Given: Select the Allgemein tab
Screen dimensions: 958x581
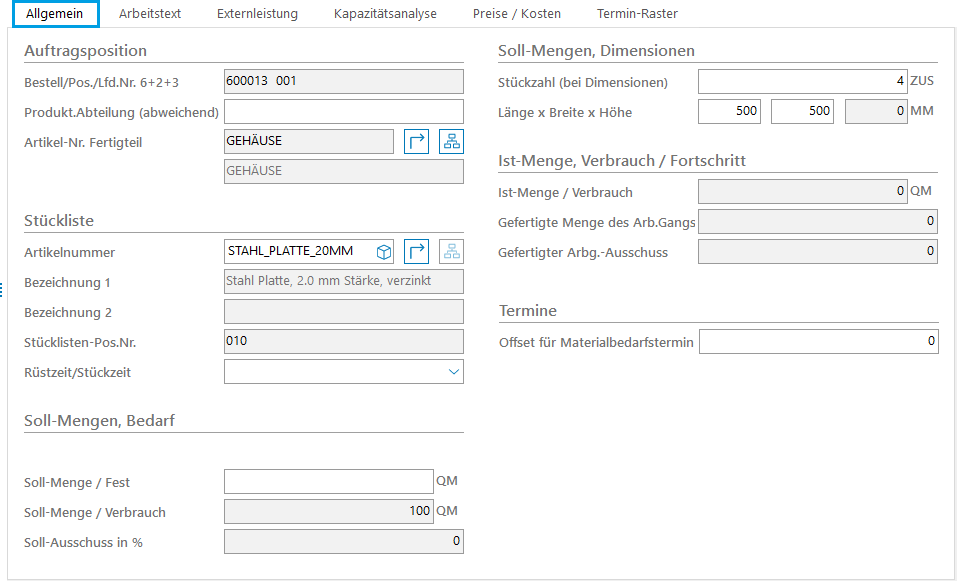Looking at the screenshot, I should (55, 14).
